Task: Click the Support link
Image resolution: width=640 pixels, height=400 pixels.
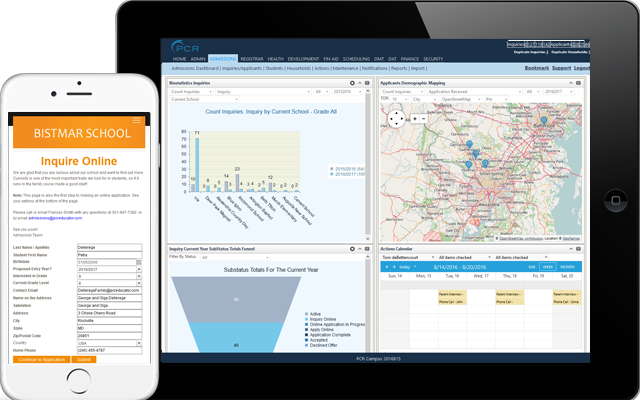Action: (561, 68)
